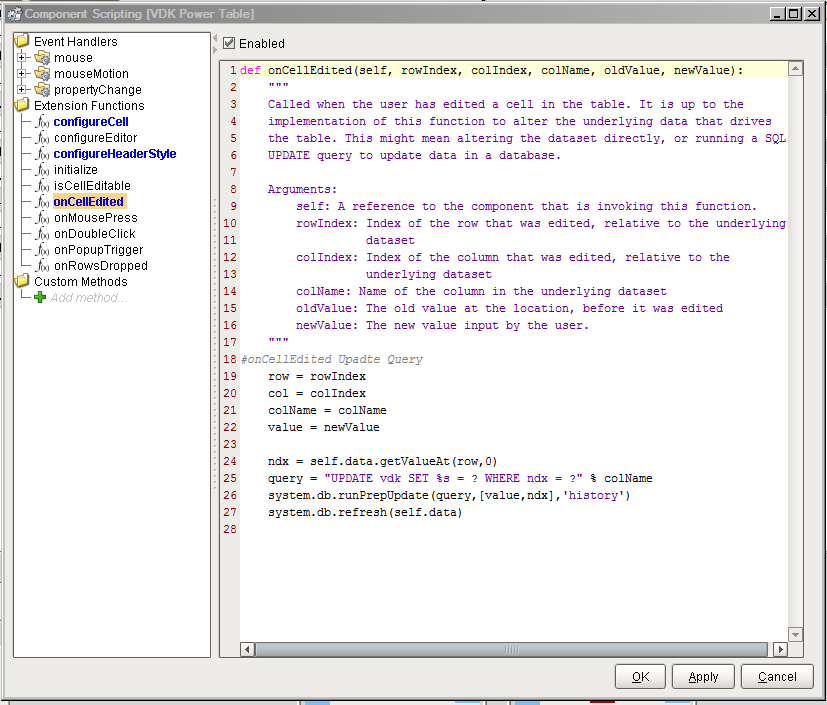Viewport: 827px width, 705px height.
Task: Click the code editor scroll up arrow
Action: [795, 68]
